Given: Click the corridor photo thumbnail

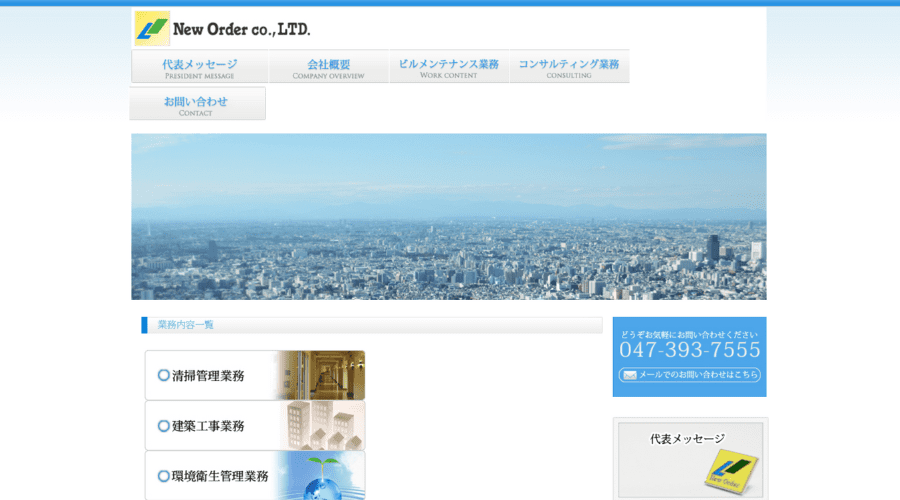Looking at the screenshot, I should [x=322, y=375].
